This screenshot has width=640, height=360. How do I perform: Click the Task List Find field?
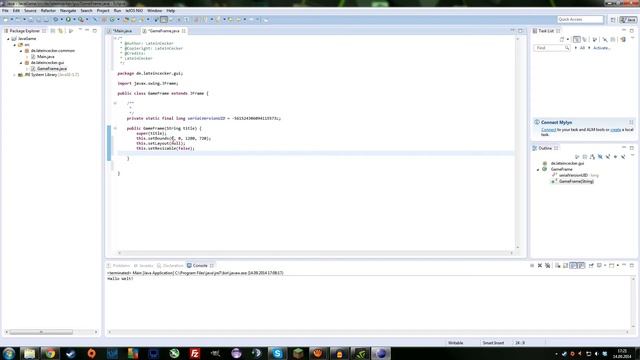click(551, 48)
